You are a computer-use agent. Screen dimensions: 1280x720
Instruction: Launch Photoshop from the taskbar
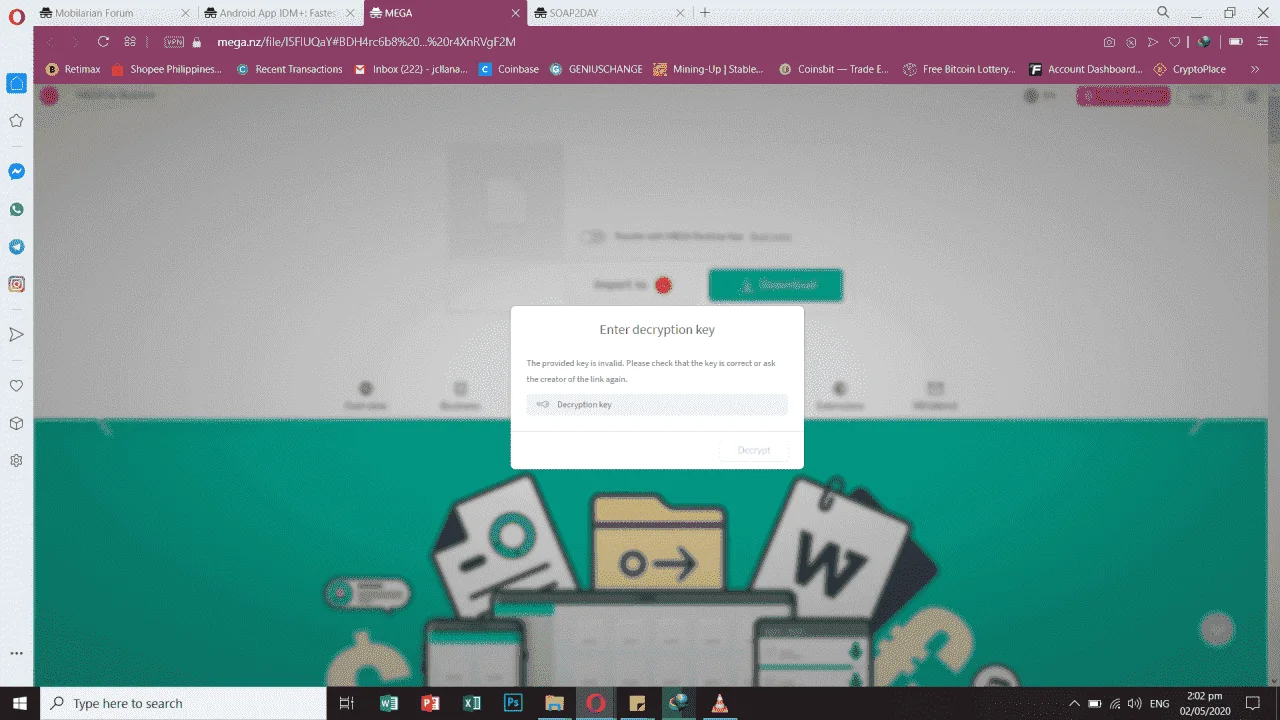click(513, 703)
